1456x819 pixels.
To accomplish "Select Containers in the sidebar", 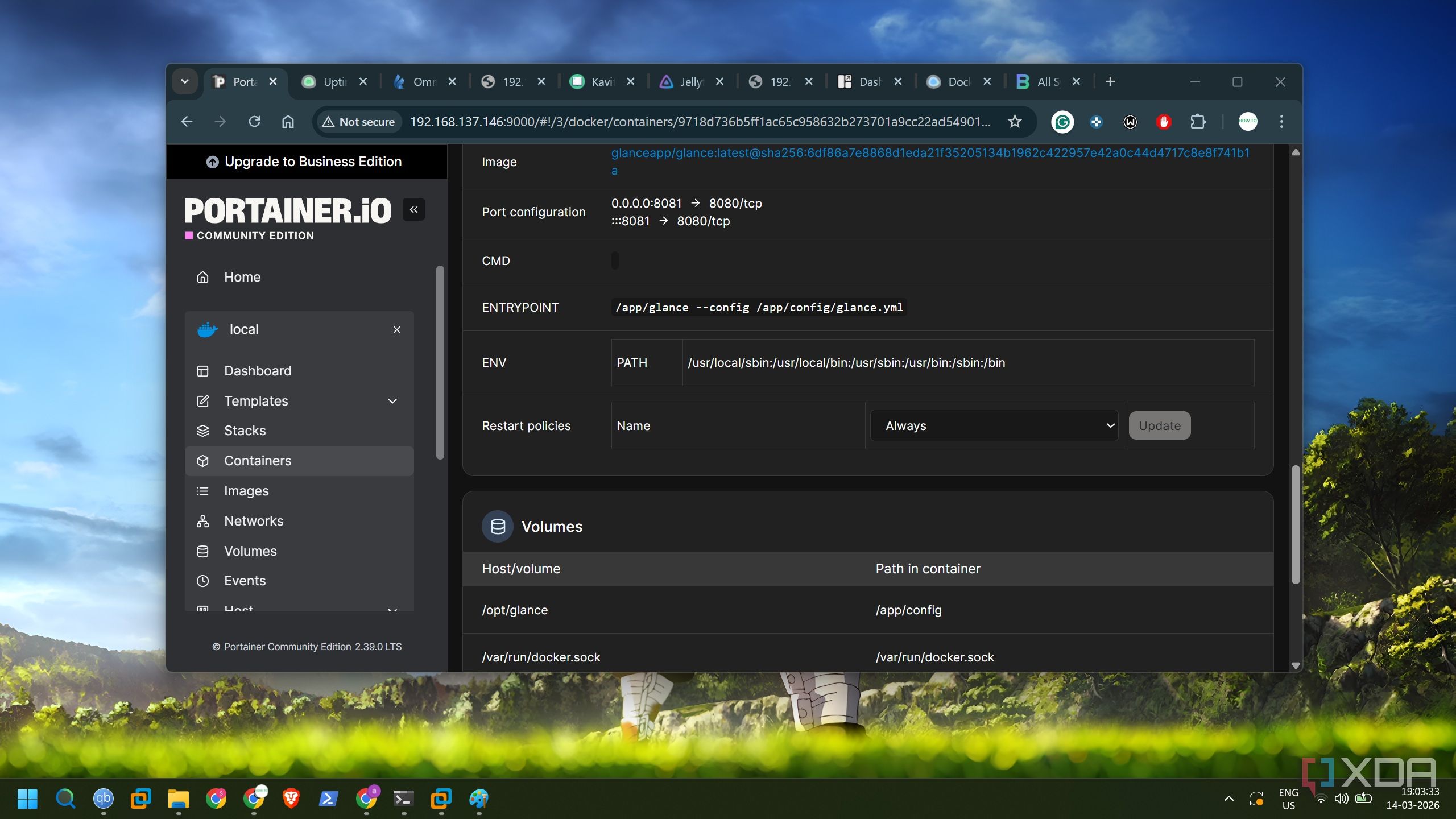I will tap(299, 461).
